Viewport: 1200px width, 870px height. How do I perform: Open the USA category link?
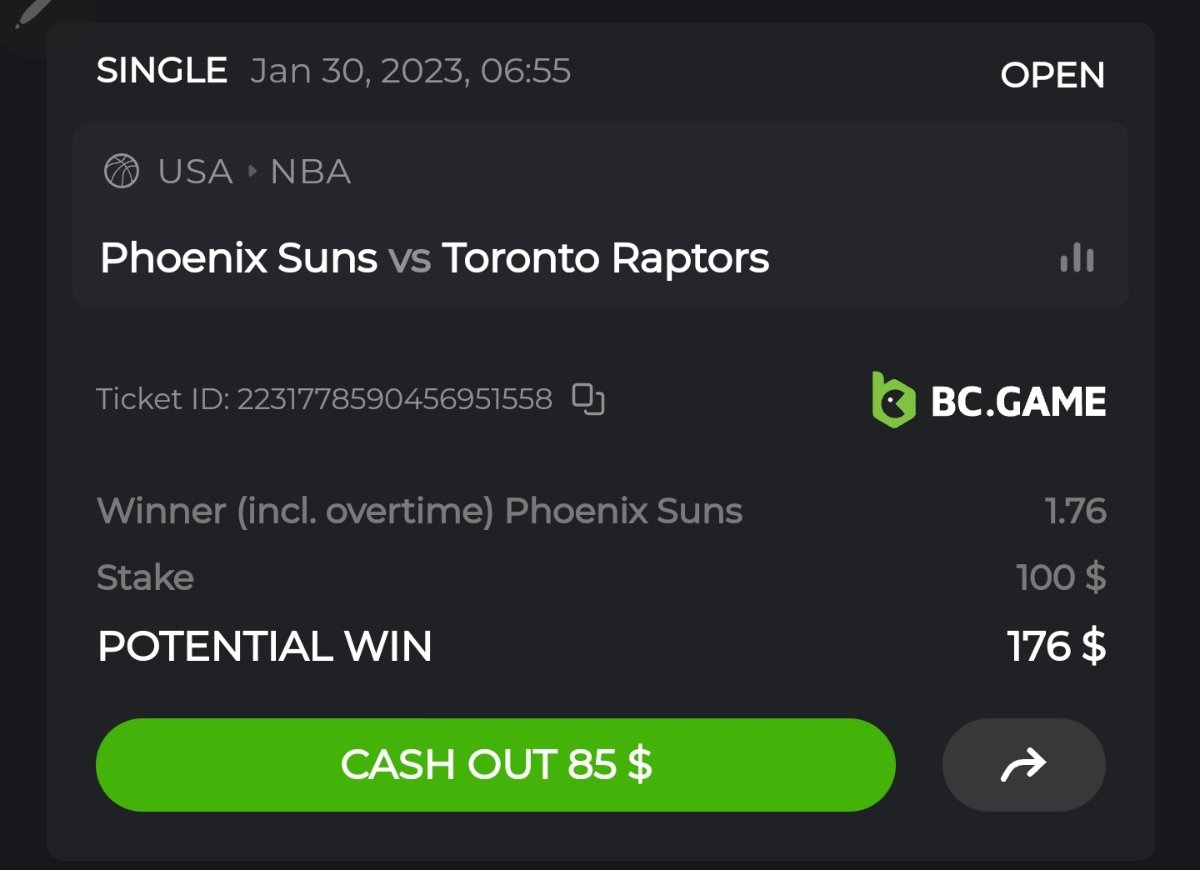point(195,172)
